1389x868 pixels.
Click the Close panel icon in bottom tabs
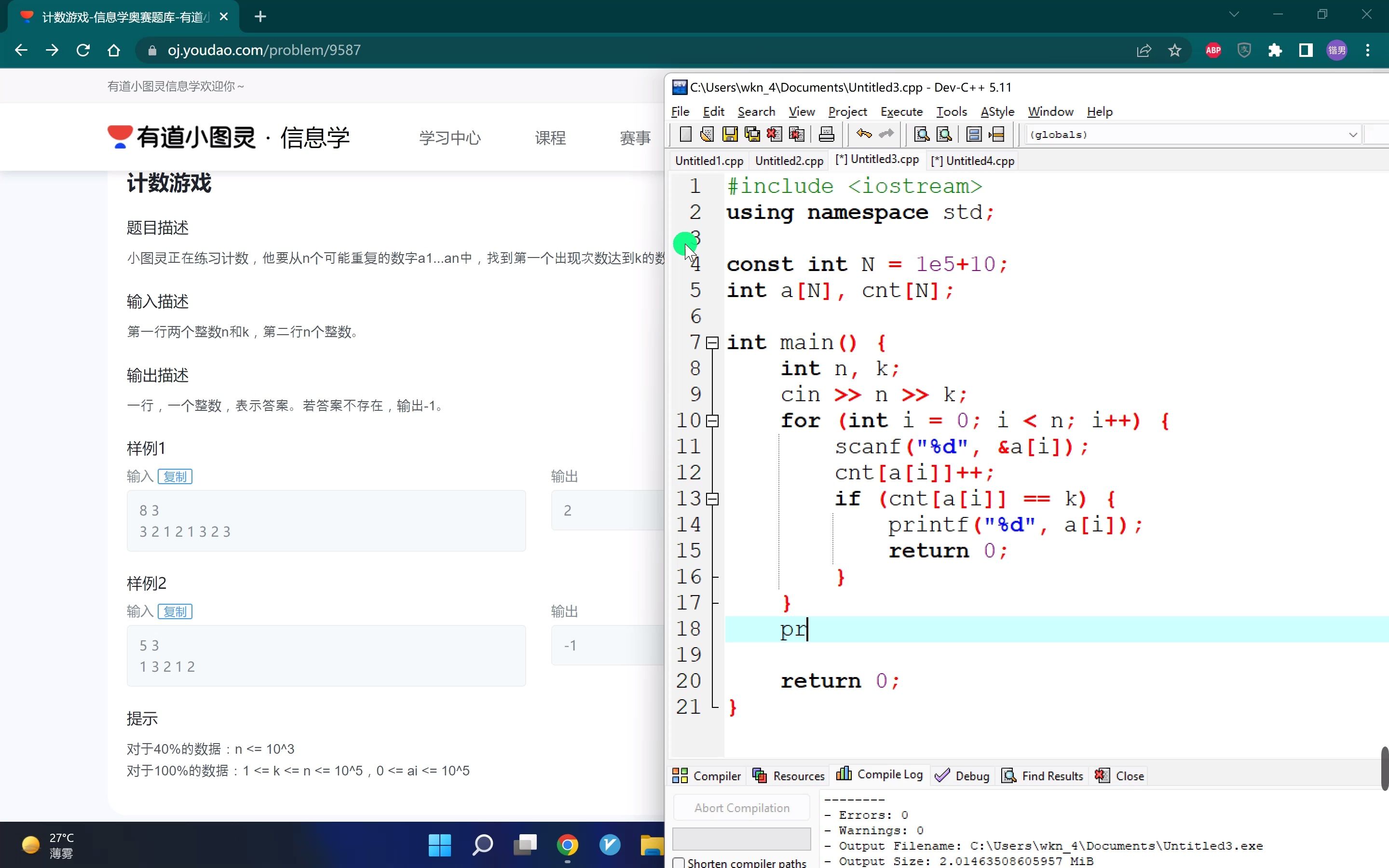click(1102, 775)
